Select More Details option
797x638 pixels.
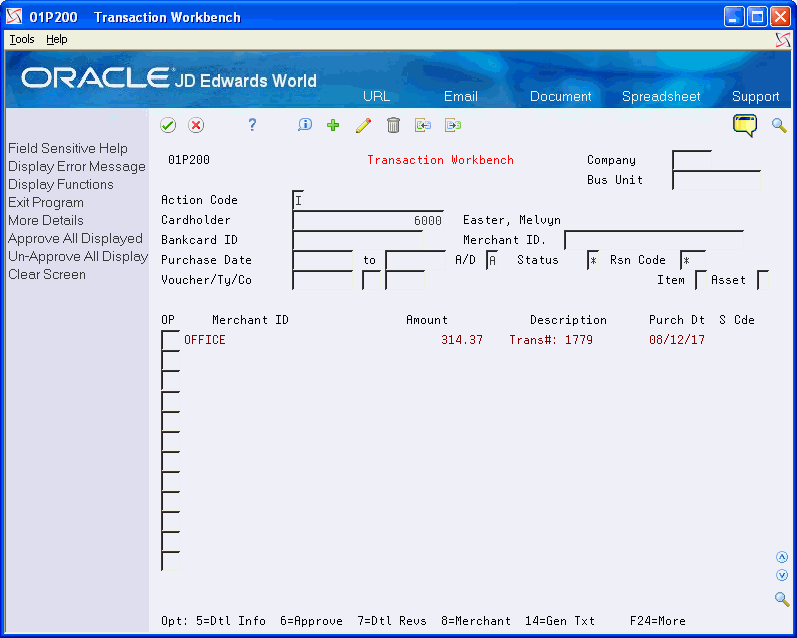[46, 220]
